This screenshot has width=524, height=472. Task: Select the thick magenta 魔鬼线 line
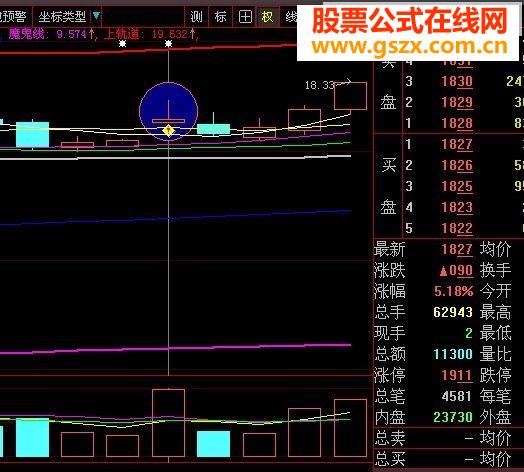click(175, 349)
